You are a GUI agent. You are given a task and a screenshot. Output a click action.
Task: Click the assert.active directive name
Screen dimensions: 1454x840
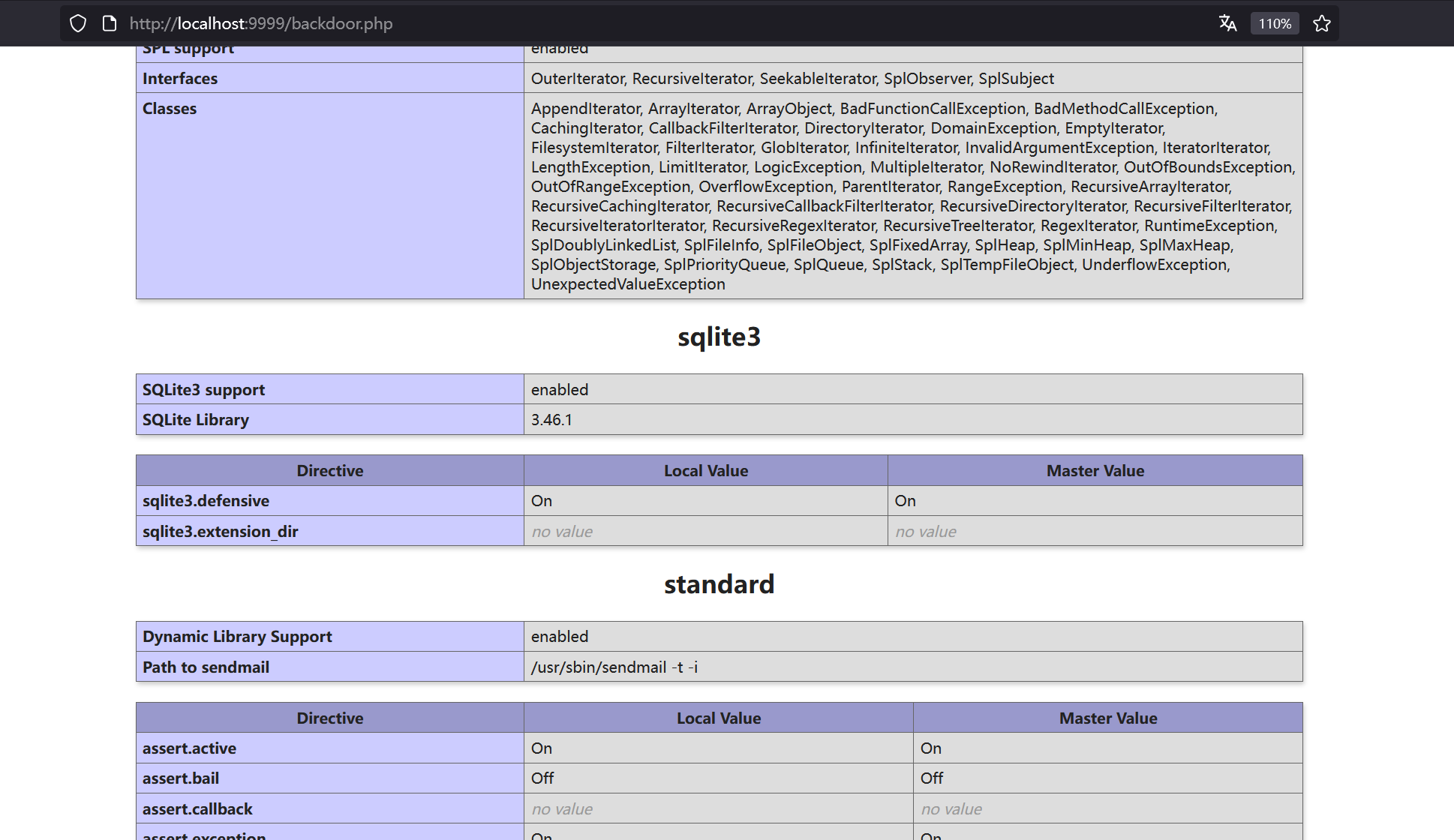pos(189,748)
